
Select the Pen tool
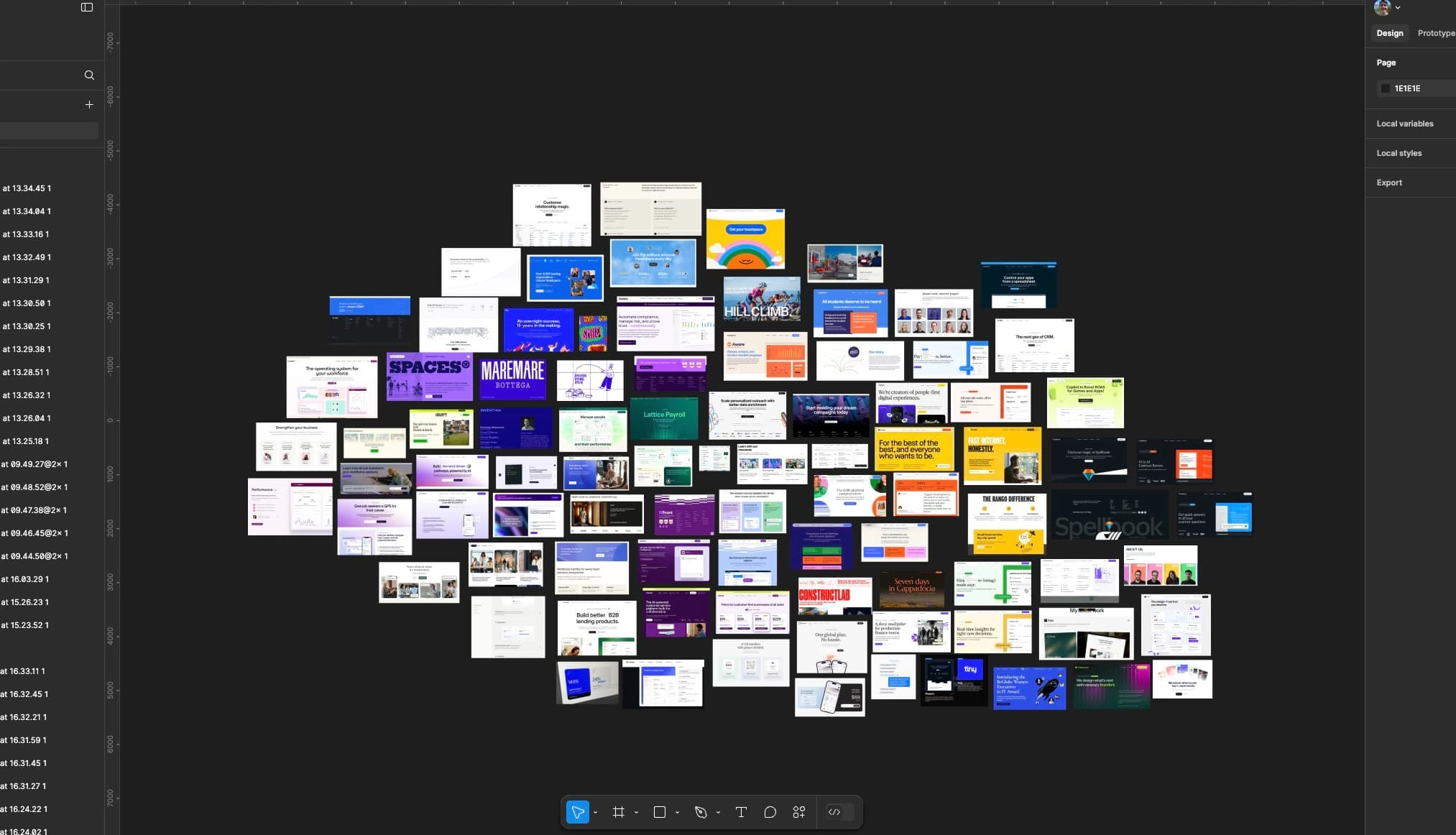[x=701, y=812]
